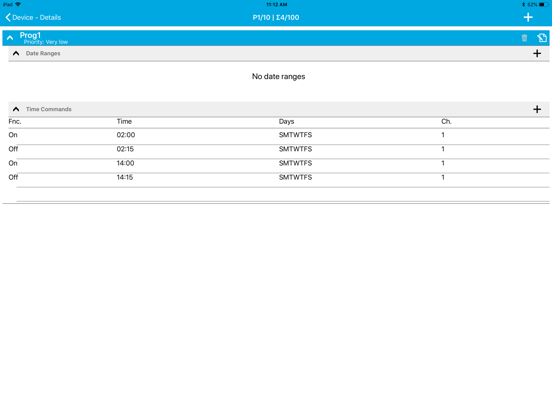Click the Date Ranges label
This screenshot has height=414, width=552.
pyautogui.click(x=43, y=54)
